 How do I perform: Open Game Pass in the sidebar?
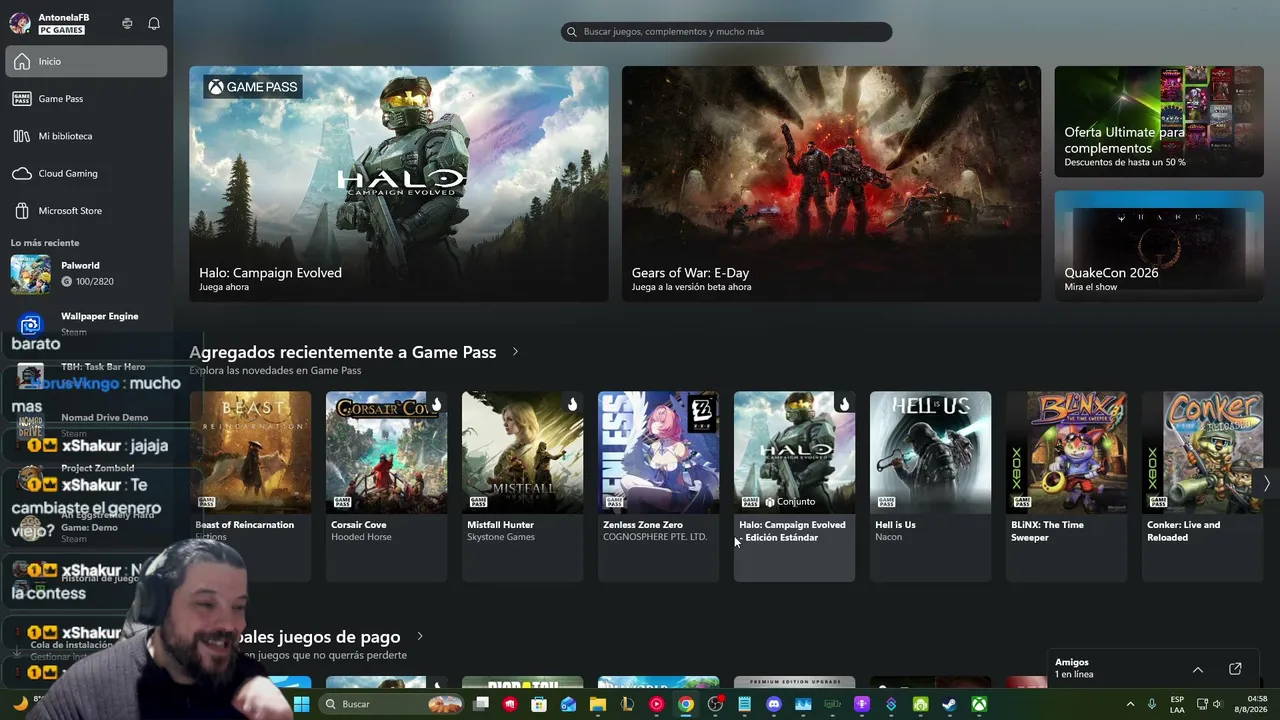tap(86, 99)
